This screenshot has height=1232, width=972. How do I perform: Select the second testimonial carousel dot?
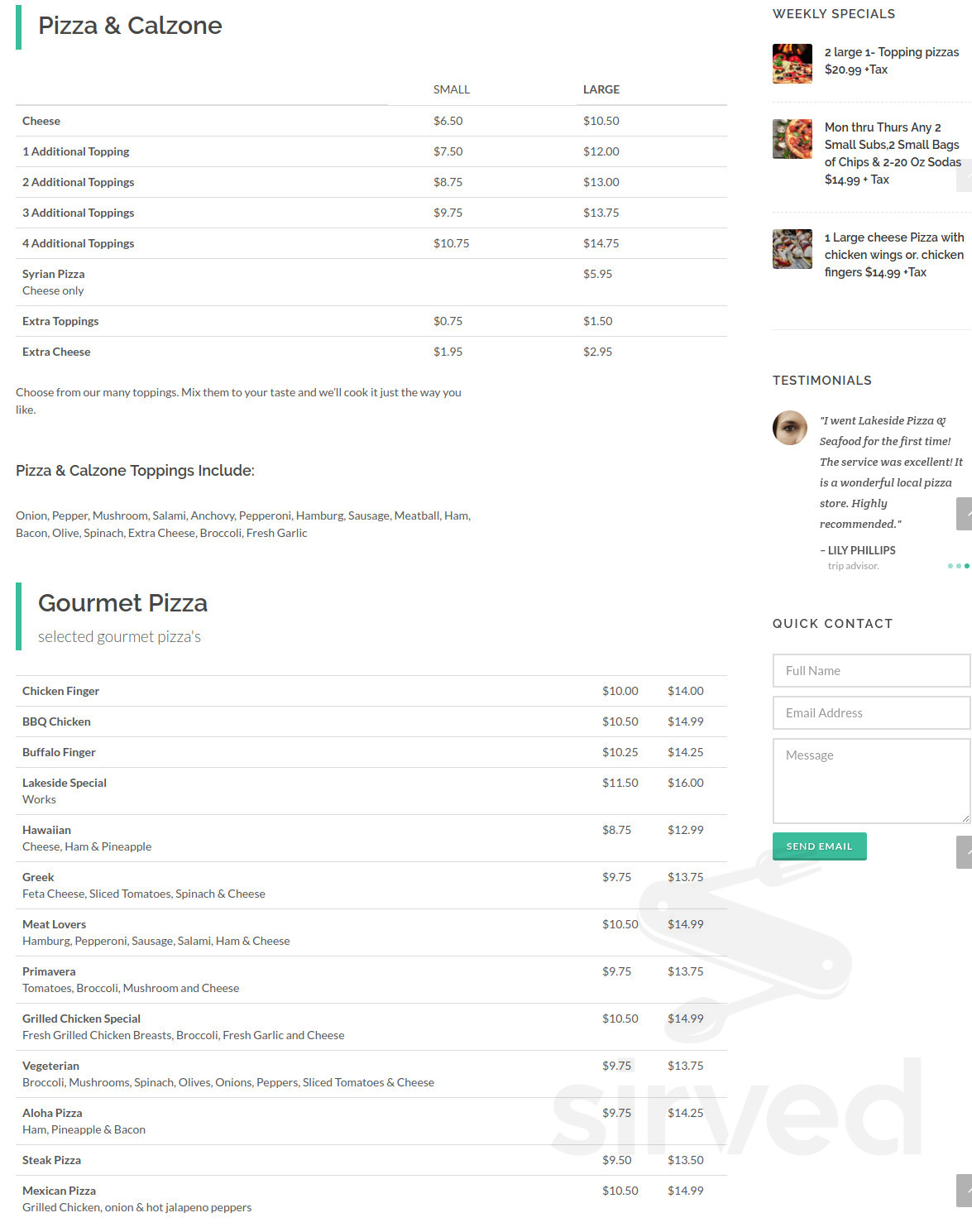(958, 566)
